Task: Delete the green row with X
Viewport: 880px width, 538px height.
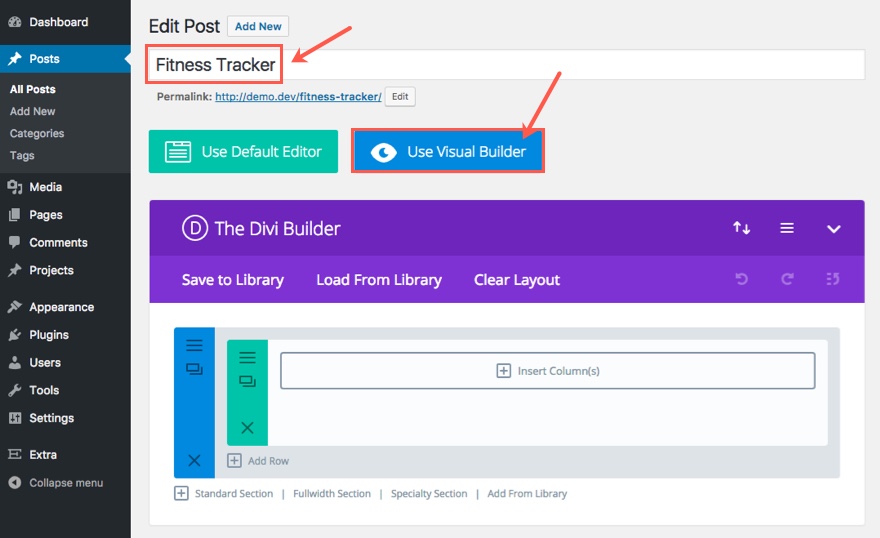Action: tap(247, 428)
